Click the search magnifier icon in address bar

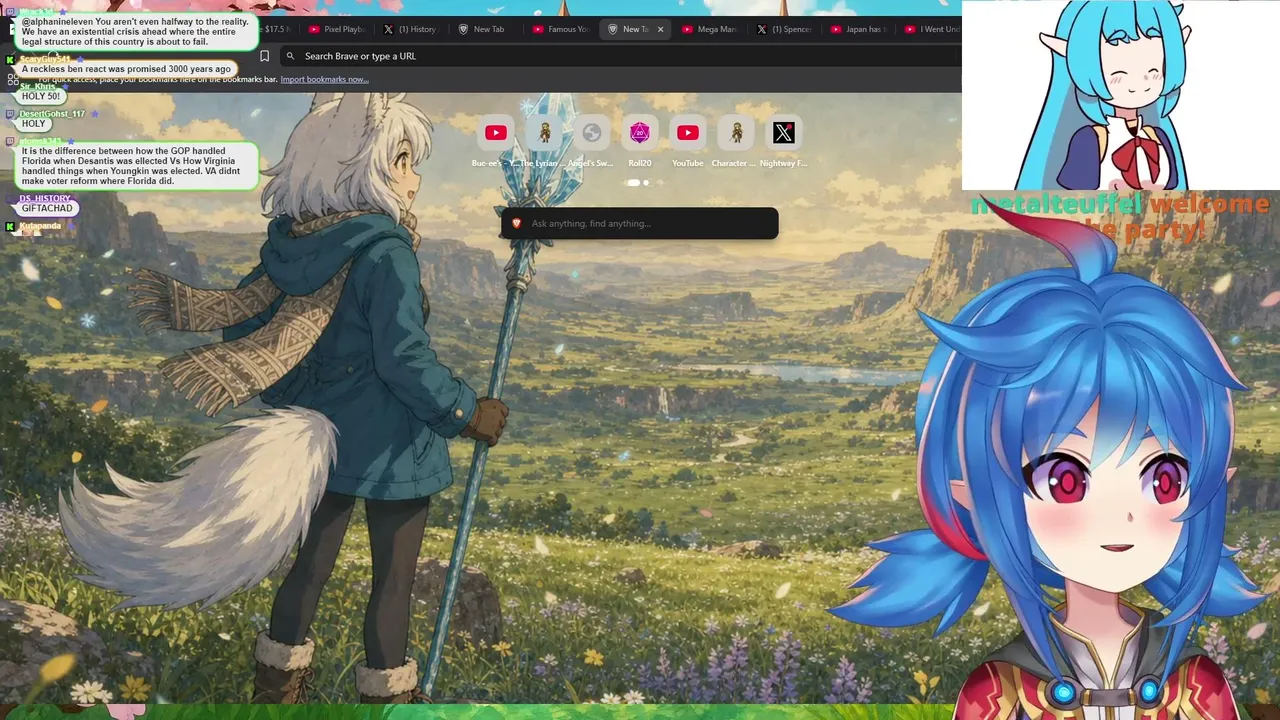[290, 56]
